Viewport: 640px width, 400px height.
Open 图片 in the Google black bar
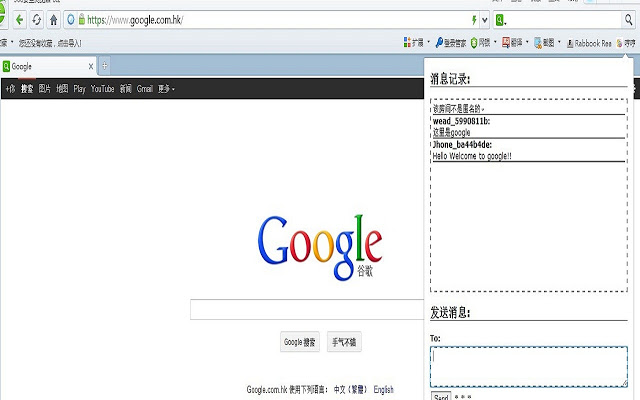pos(44,89)
